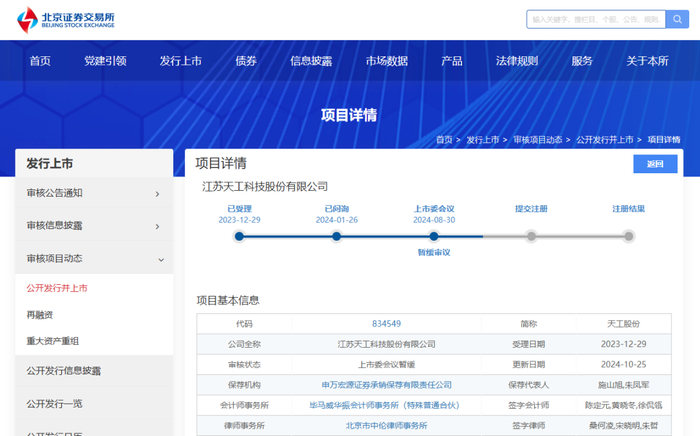Expand the 审核公告通知 sidebar section
The width and height of the screenshot is (700, 436).
point(94,193)
